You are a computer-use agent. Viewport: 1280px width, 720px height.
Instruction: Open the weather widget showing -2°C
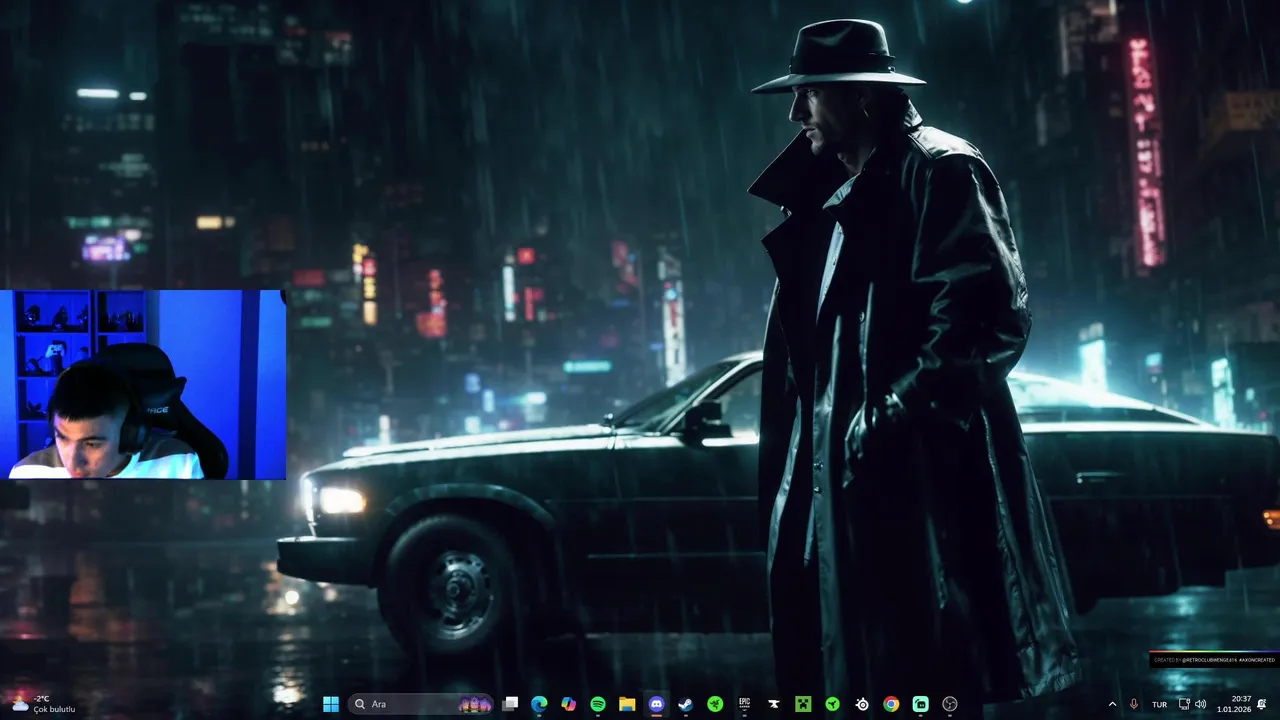coord(42,704)
